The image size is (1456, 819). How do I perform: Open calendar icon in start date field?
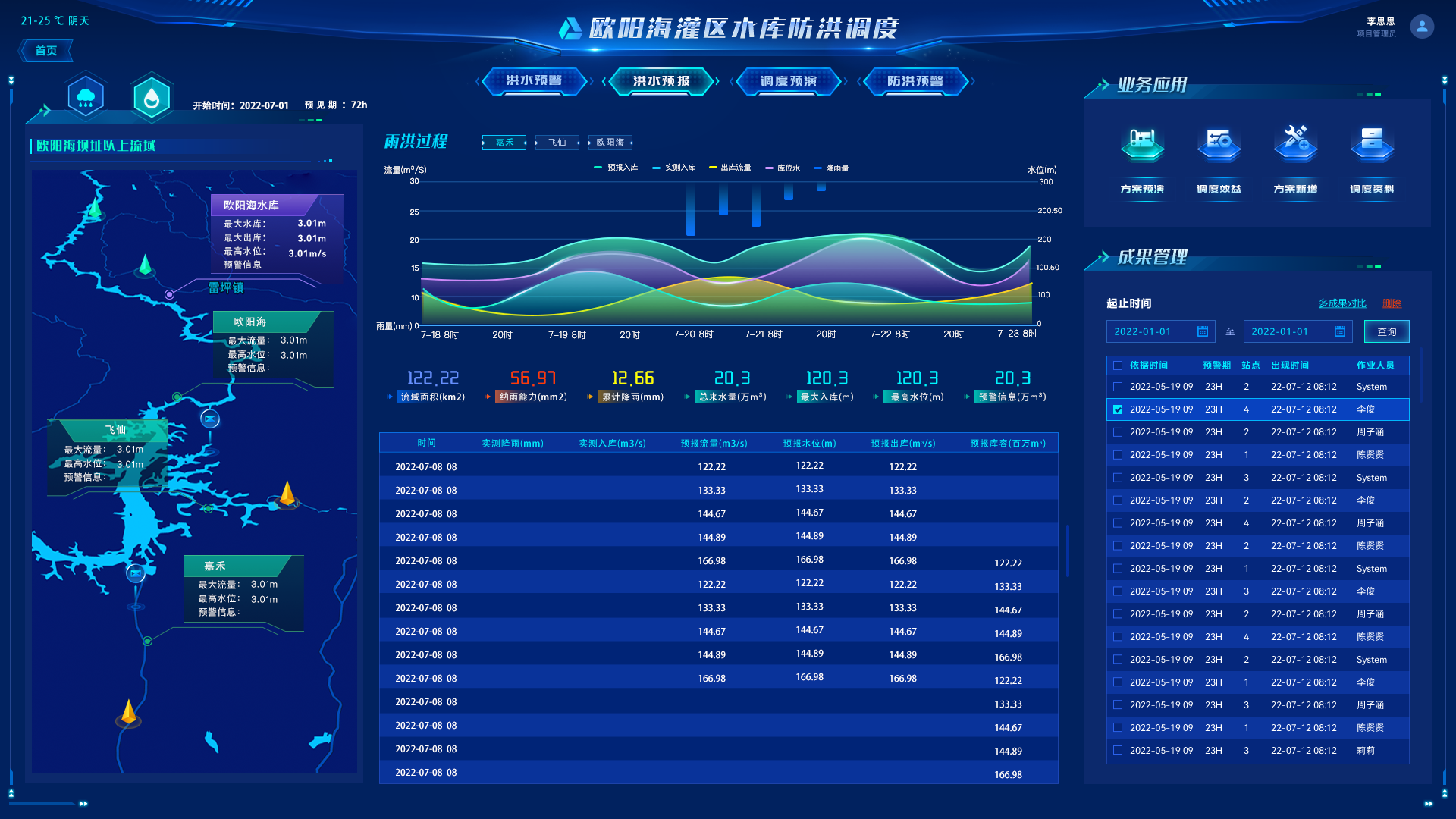click(x=1203, y=331)
